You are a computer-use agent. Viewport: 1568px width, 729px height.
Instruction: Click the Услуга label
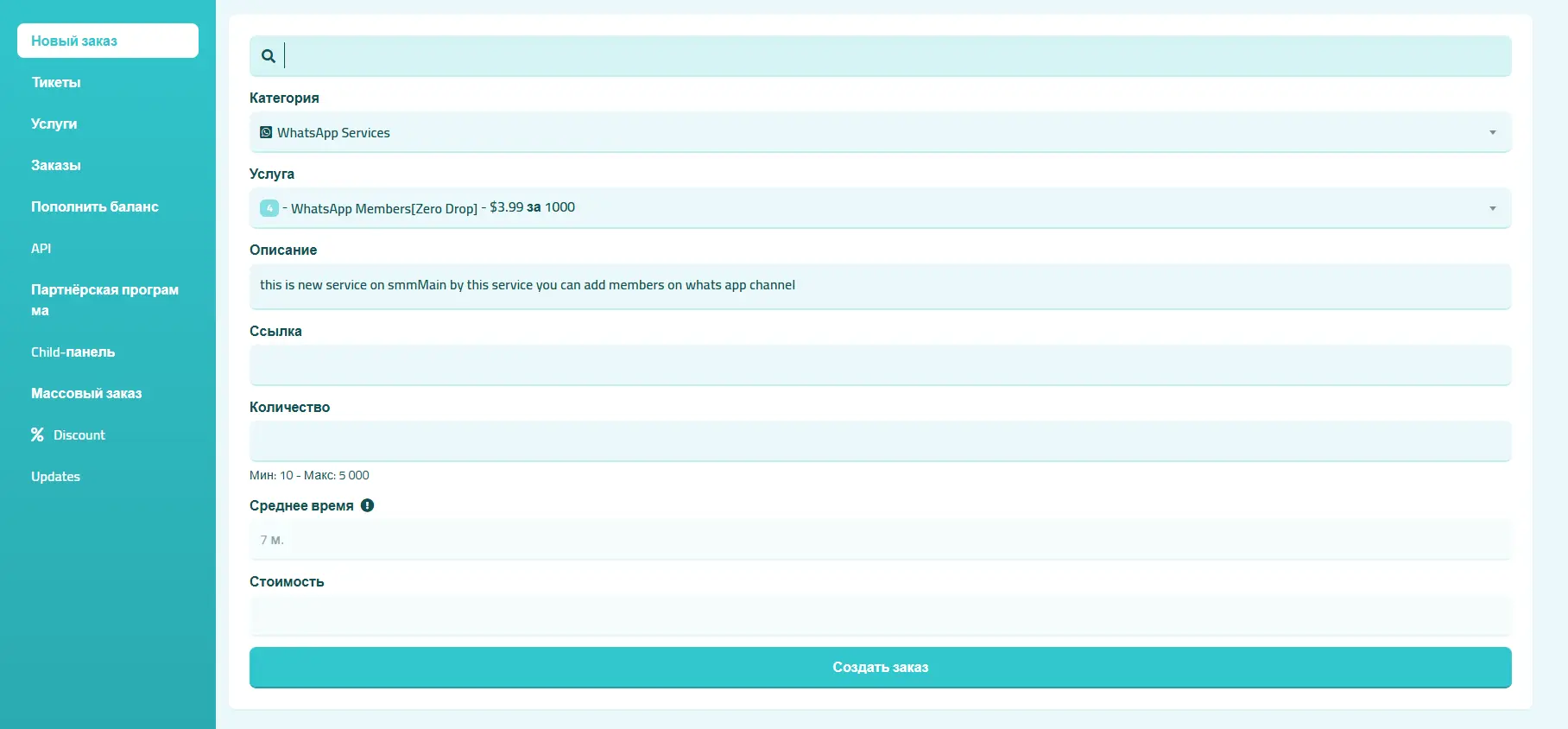pyautogui.click(x=272, y=174)
